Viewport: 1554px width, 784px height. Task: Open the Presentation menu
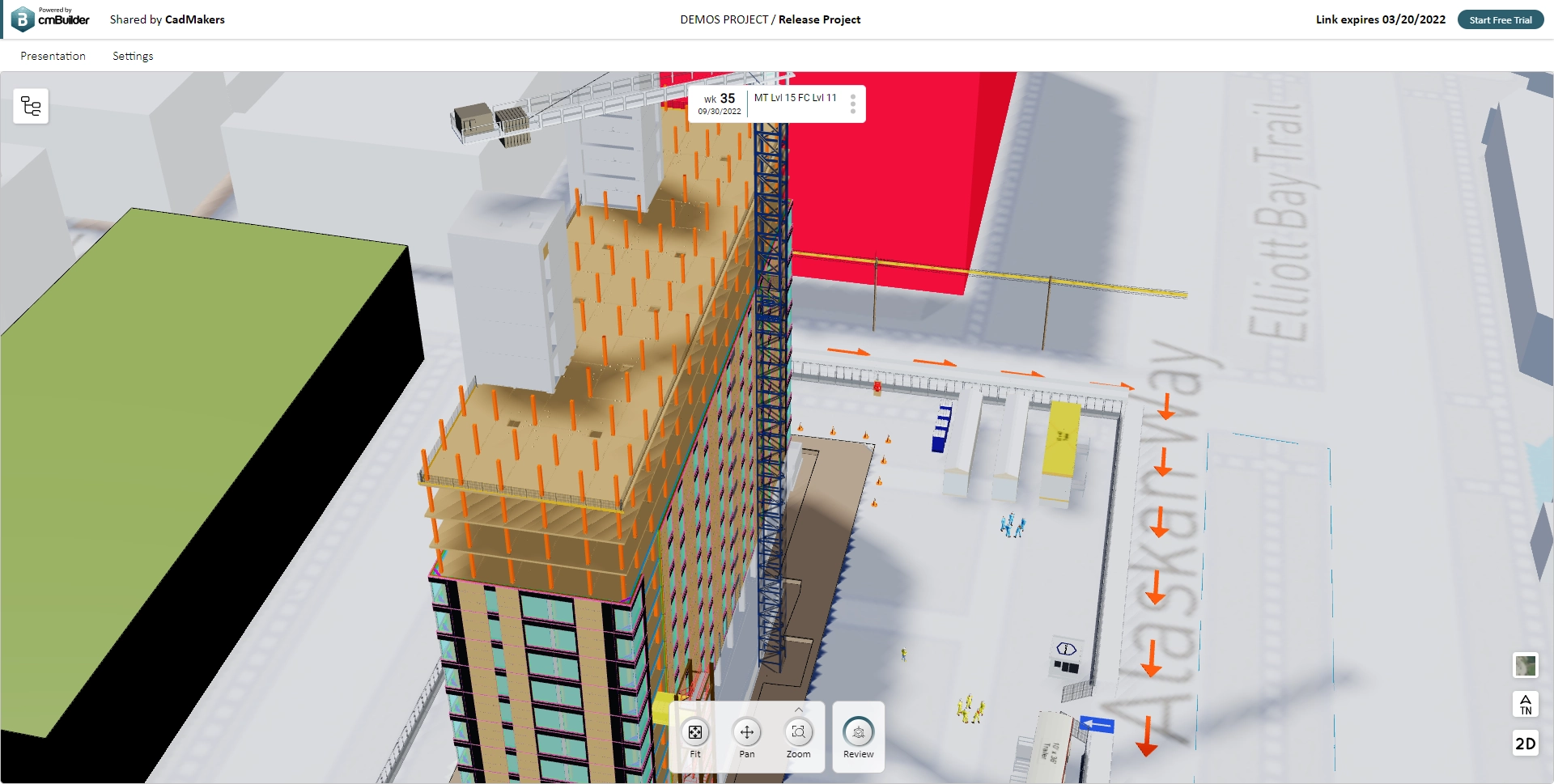click(53, 56)
